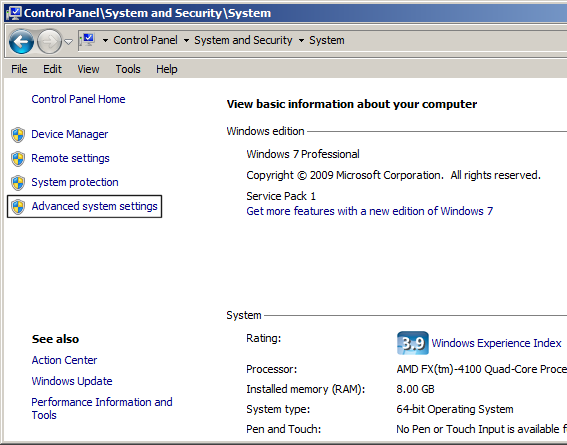Image resolution: width=567 pixels, height=445 pixels.
Task: Open Device Manager link
Action: [70, 134]
